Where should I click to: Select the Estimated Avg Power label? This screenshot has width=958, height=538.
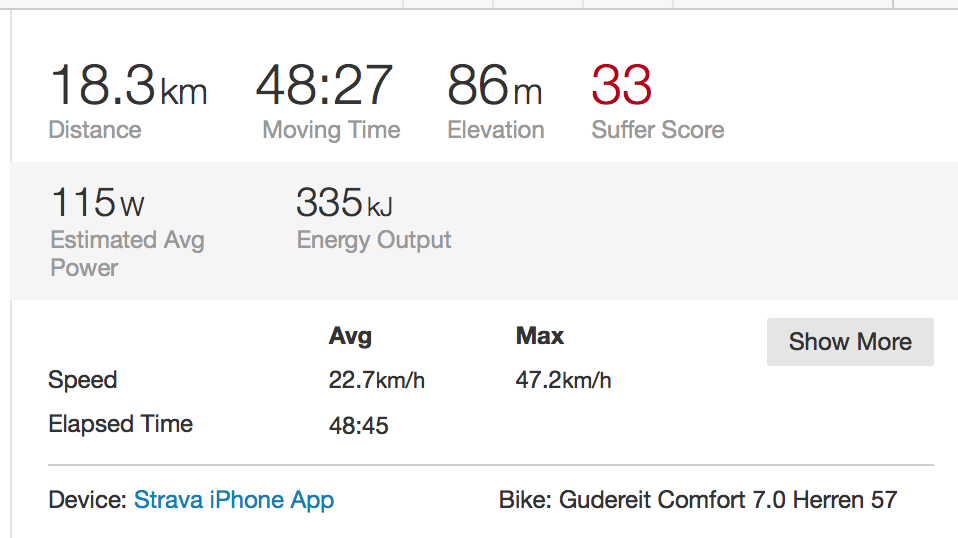127,254
